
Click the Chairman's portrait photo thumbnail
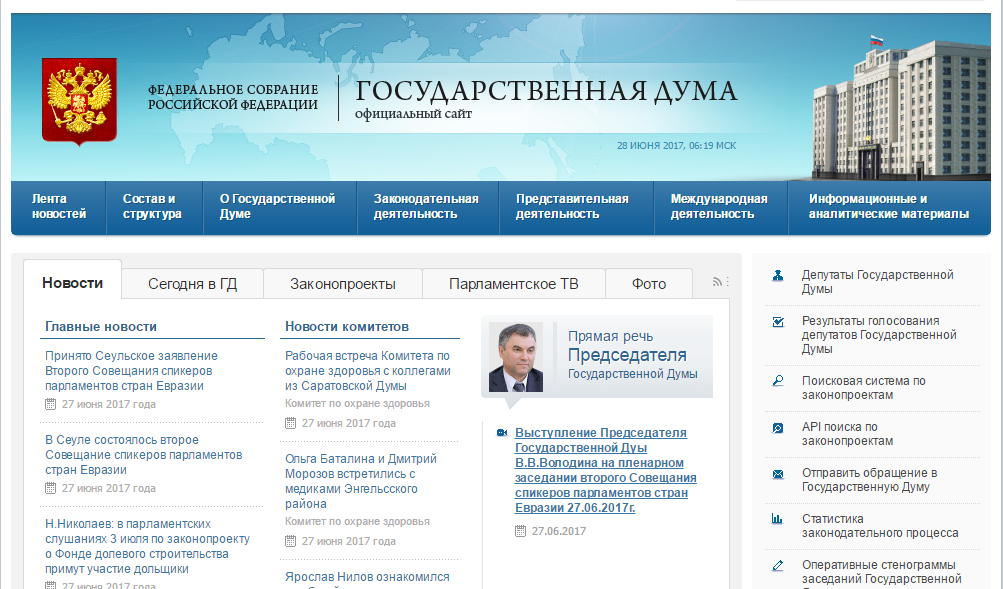point(516,357)
